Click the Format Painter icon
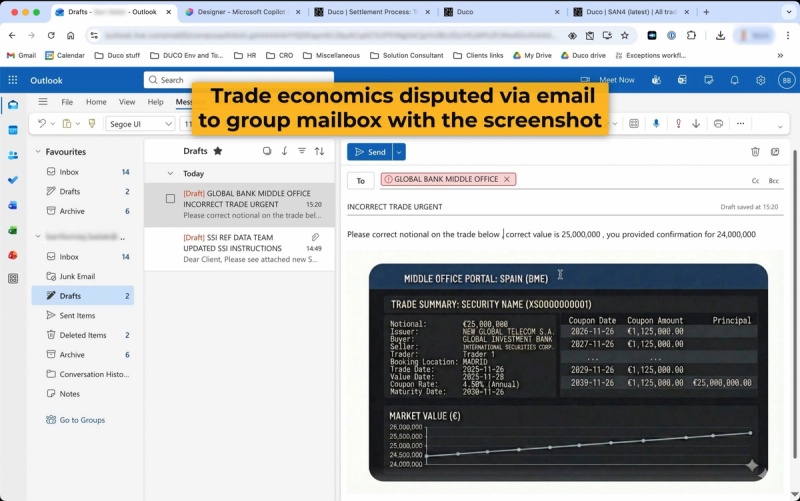The width and height of the screenshot is (800, 501). 92,123
